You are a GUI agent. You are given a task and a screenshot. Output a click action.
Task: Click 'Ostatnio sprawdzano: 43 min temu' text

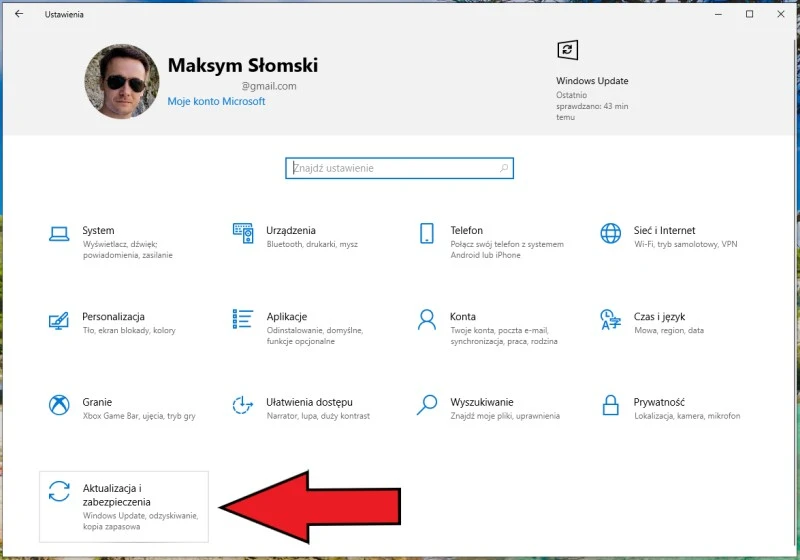(592, 106)
